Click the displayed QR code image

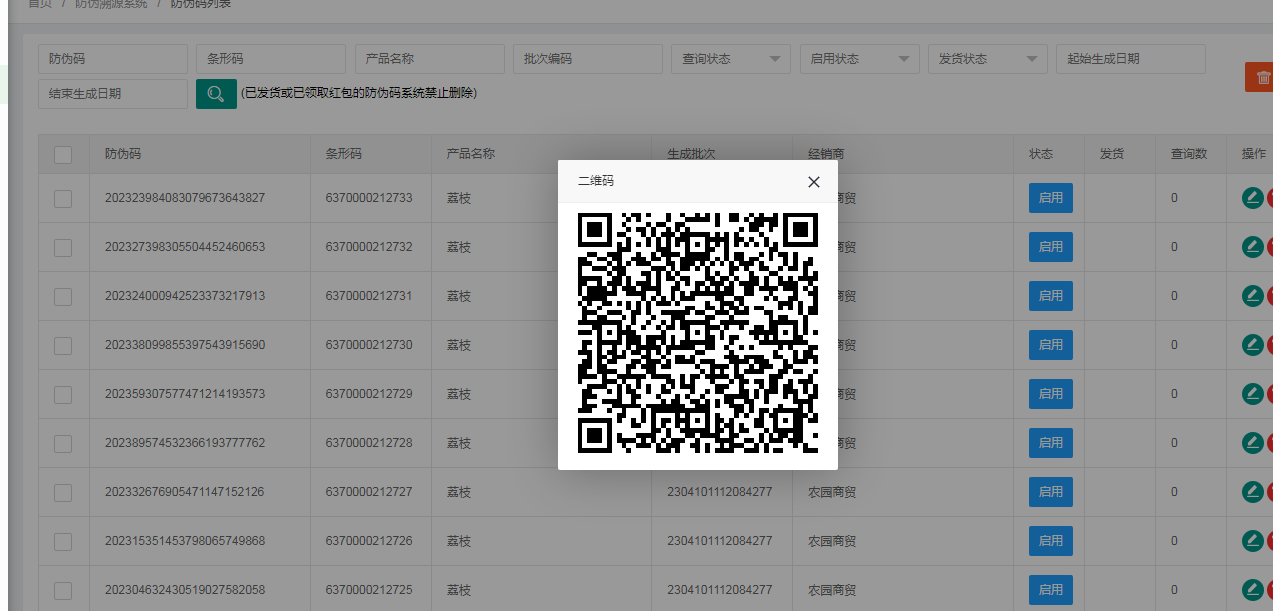tap(698, 333)
